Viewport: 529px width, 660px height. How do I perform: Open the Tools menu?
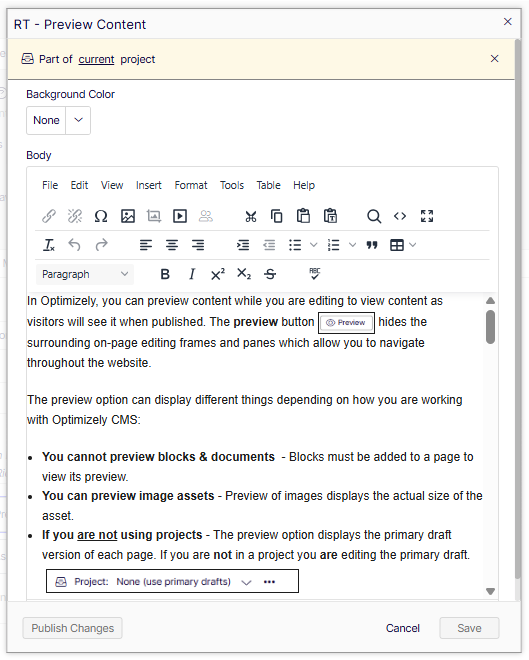click(231, 185)
